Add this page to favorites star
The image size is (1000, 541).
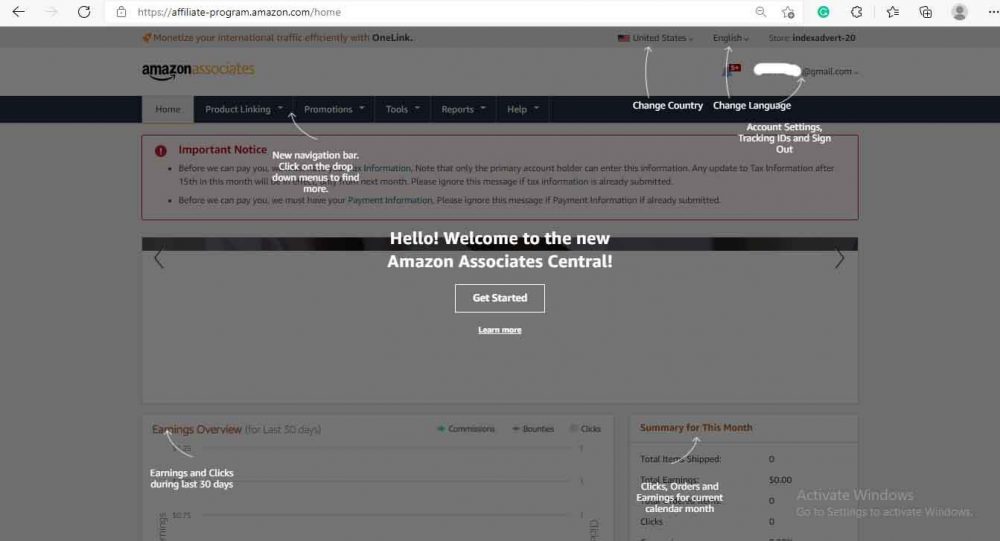[x=788, y=11]
